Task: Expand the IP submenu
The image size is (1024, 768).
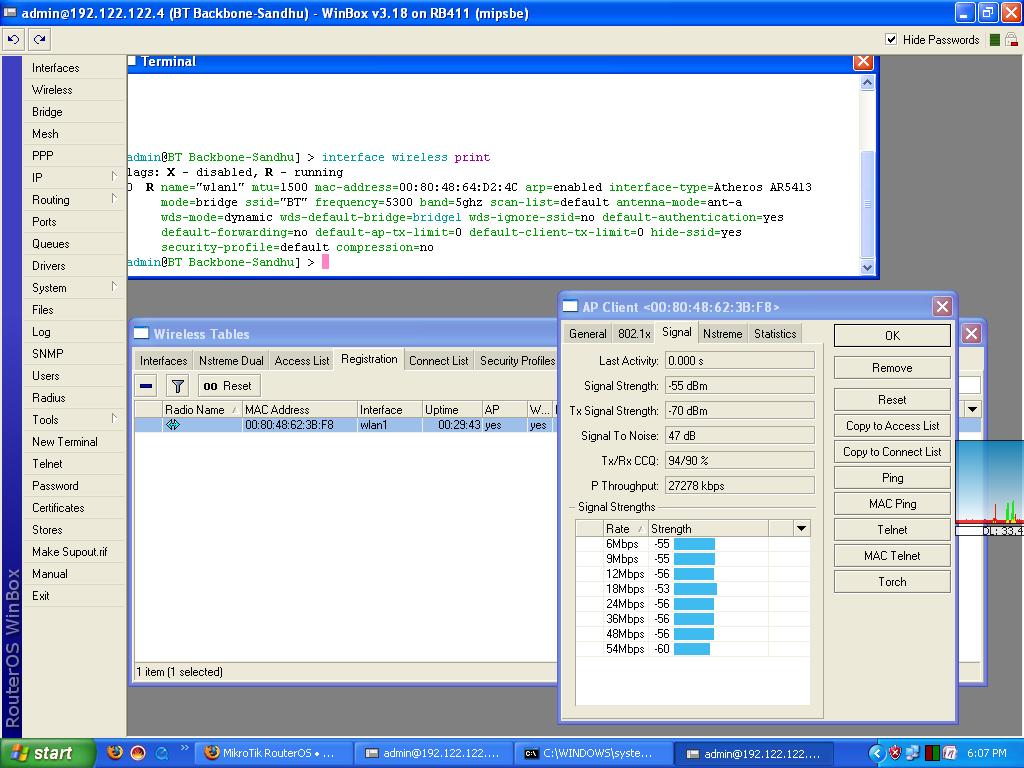Action: 73,178
